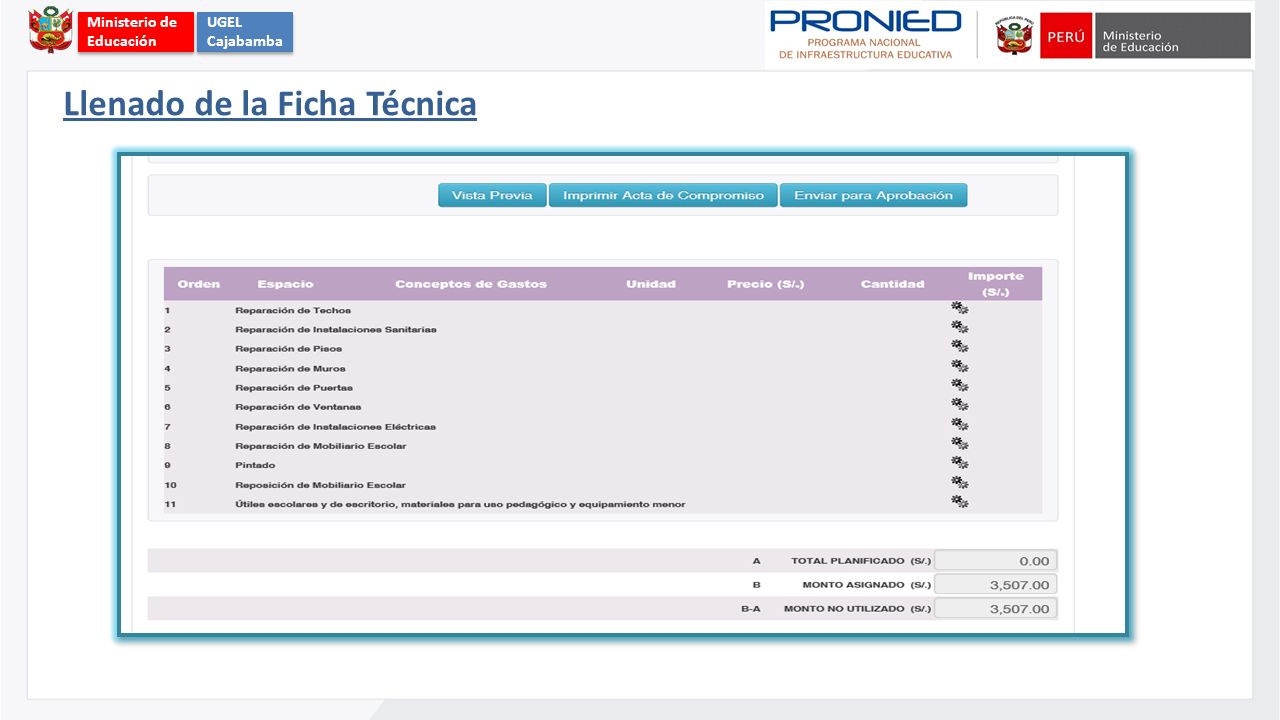Click the Conceptos de Gastos column header
Image resolution: width=1280 pixels, height=720 pixels.
(x=471, y=284)
